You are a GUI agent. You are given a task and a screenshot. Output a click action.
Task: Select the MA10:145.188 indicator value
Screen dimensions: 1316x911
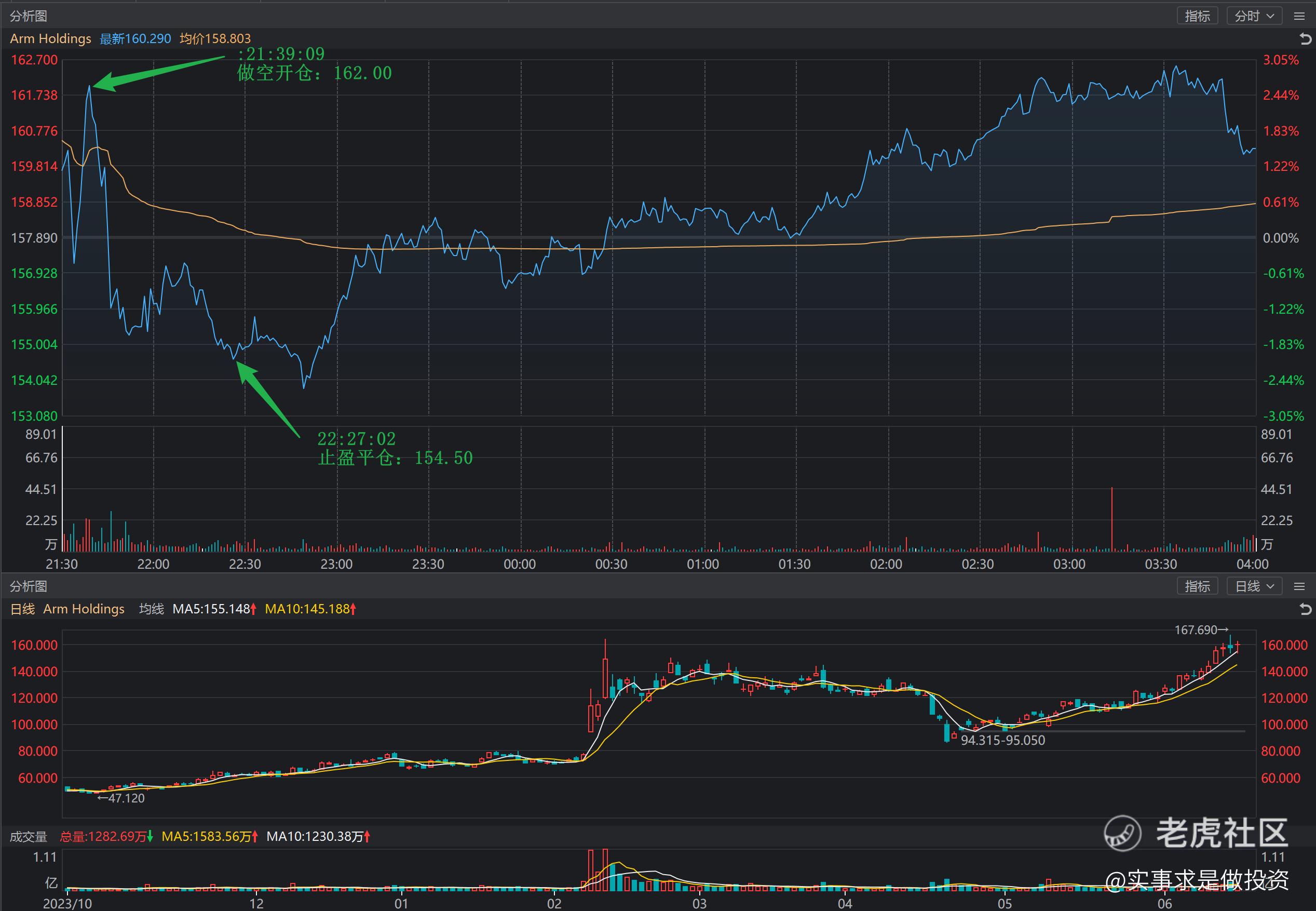tap(311, 609)
